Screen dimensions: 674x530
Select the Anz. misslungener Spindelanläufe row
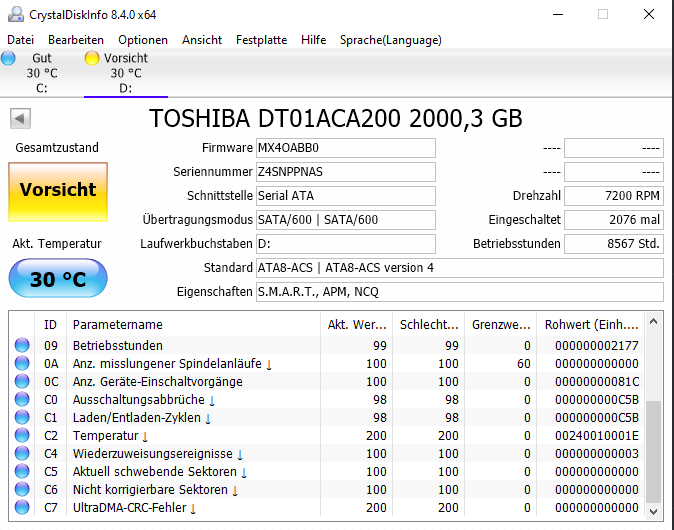point(327,364)
